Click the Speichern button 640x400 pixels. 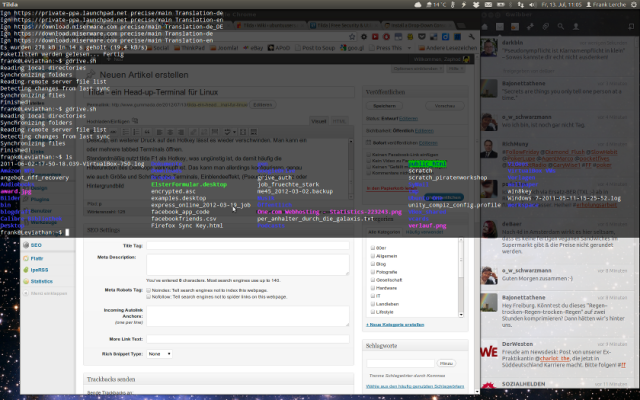pyautogui.click(x=384, y=106)
